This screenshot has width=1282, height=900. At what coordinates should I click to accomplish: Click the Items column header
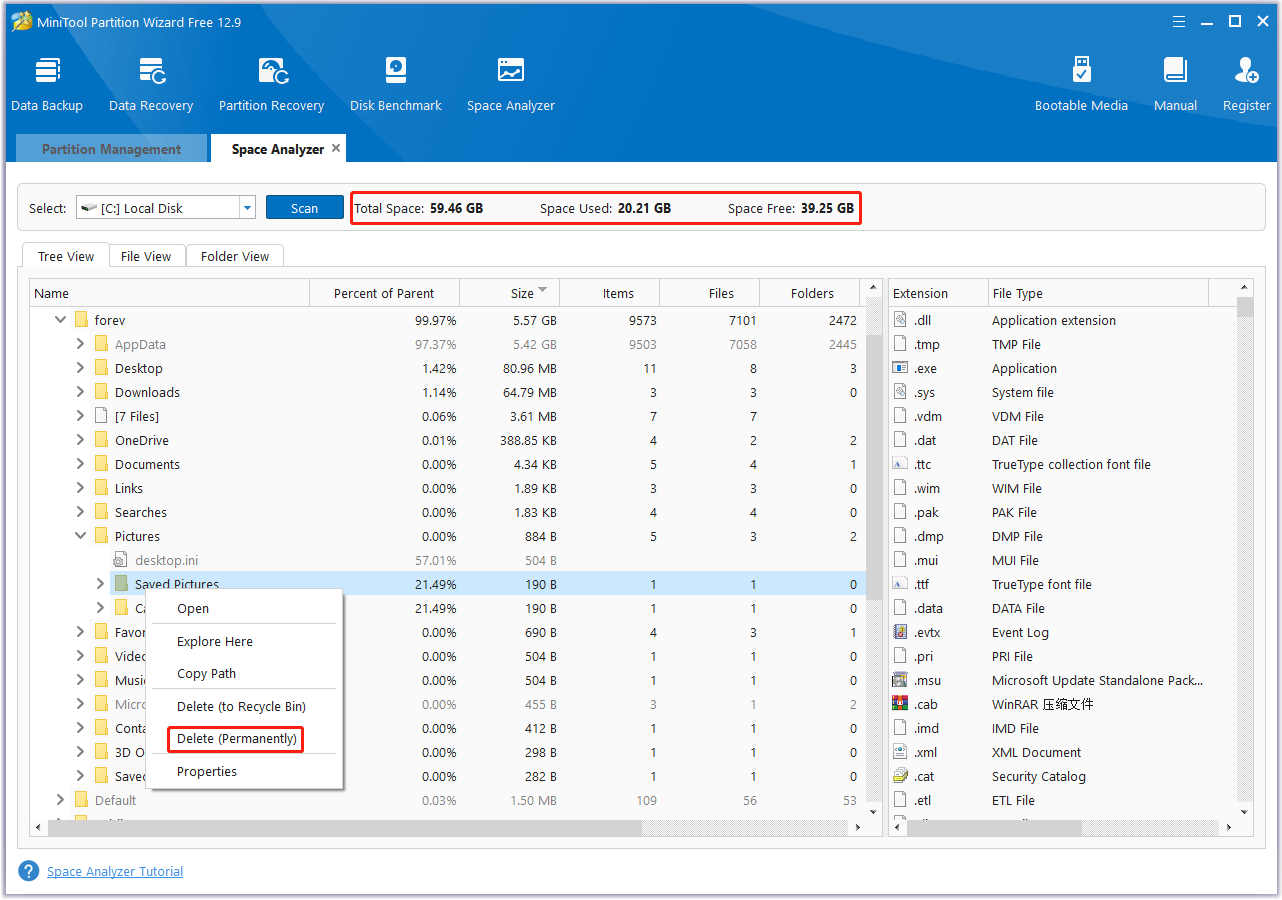pos(610,293)
